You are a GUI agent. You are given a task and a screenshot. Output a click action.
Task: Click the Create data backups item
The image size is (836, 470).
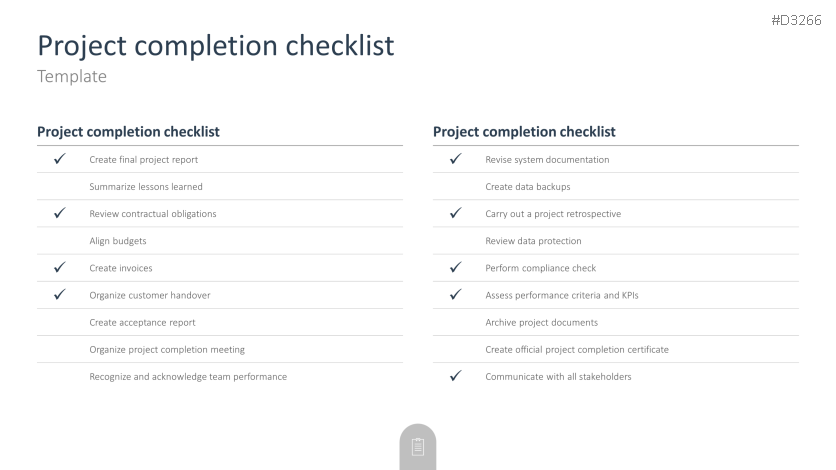click(x=528, y=187)
